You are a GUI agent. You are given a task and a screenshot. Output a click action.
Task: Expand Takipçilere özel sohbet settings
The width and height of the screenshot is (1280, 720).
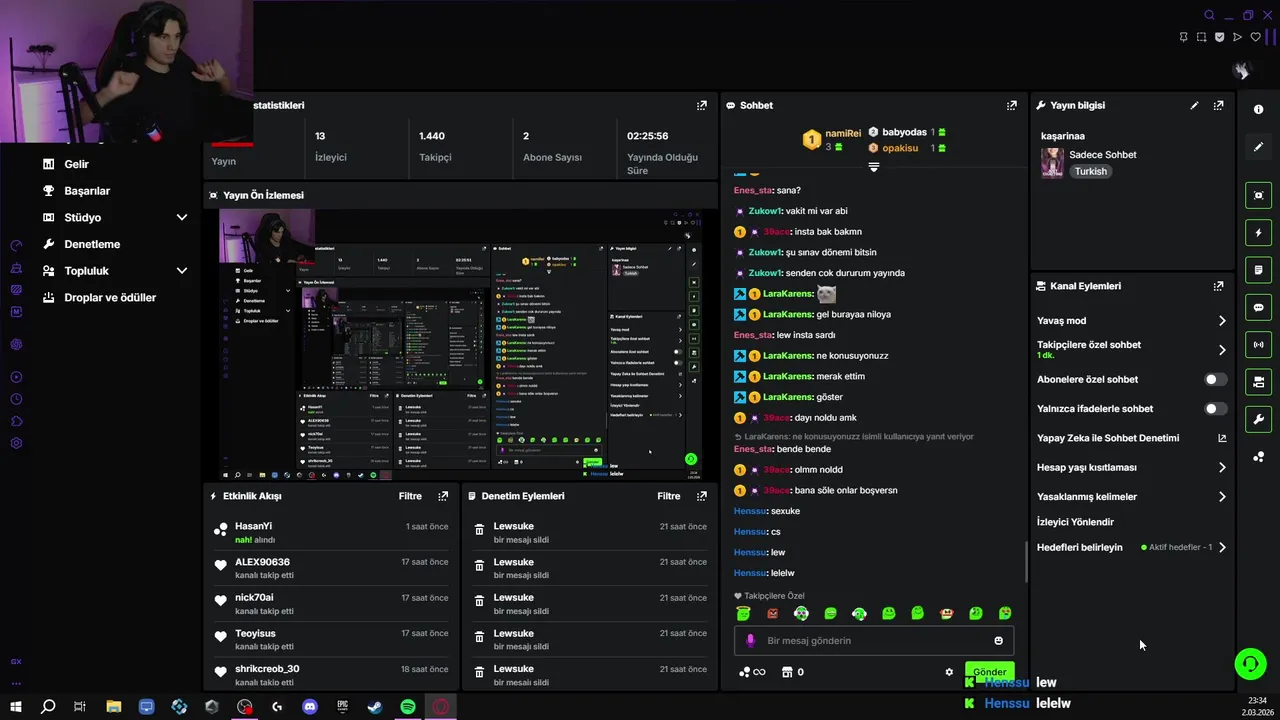[x=1222, y=350]
